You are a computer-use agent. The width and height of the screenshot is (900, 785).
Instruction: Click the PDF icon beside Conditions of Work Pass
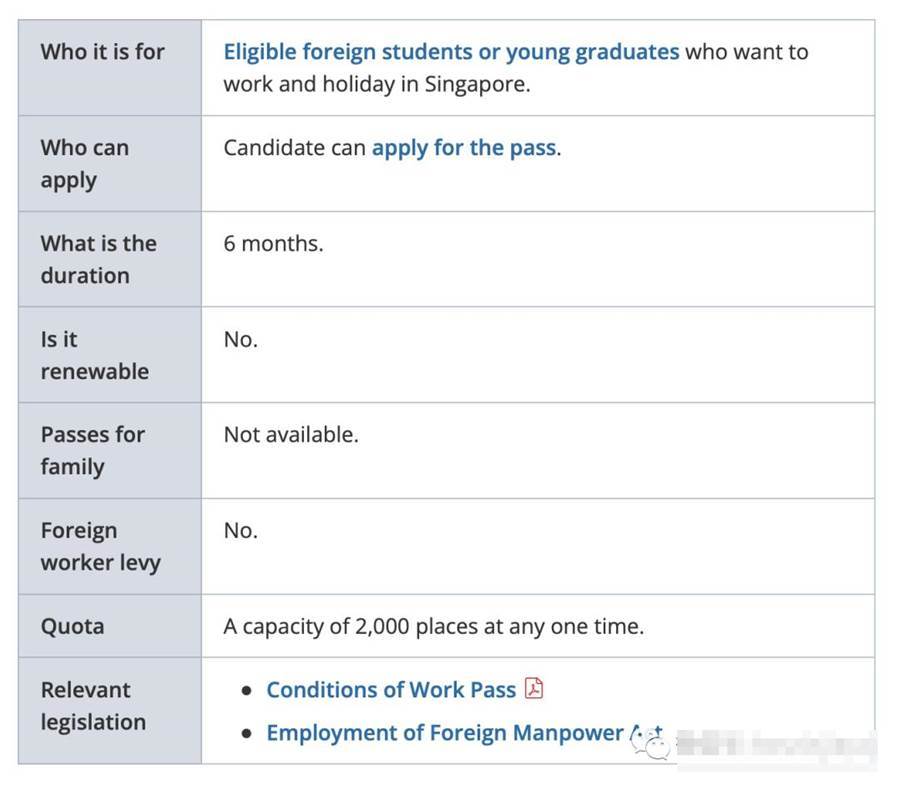pyautogui.click(x=534, y=688)
